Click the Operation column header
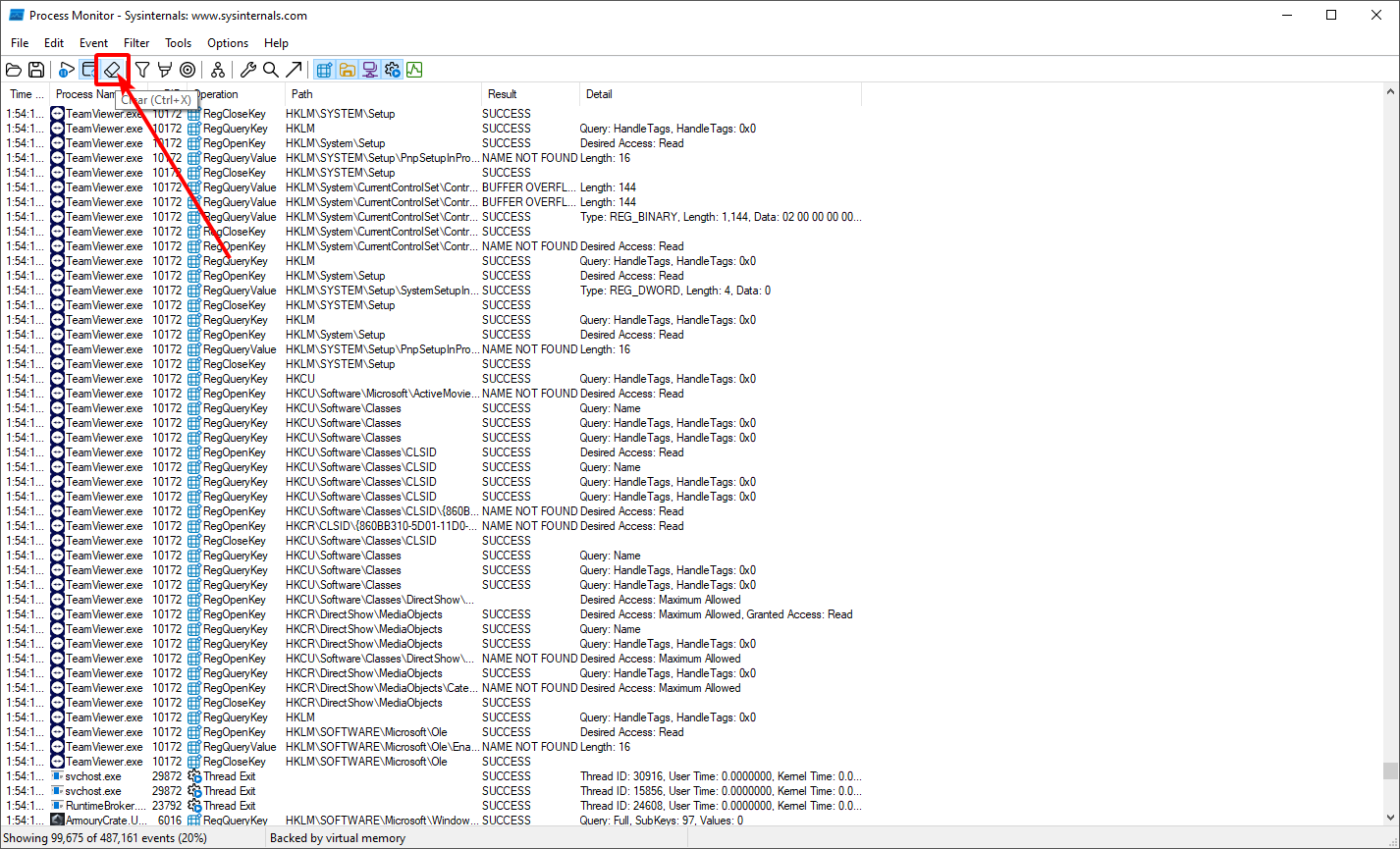 tap(236, 94)
